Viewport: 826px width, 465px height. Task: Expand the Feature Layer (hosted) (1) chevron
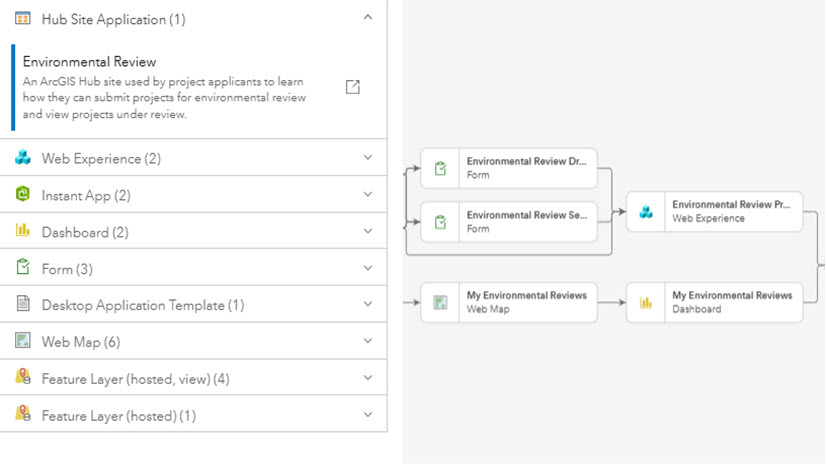click(368, 415)
